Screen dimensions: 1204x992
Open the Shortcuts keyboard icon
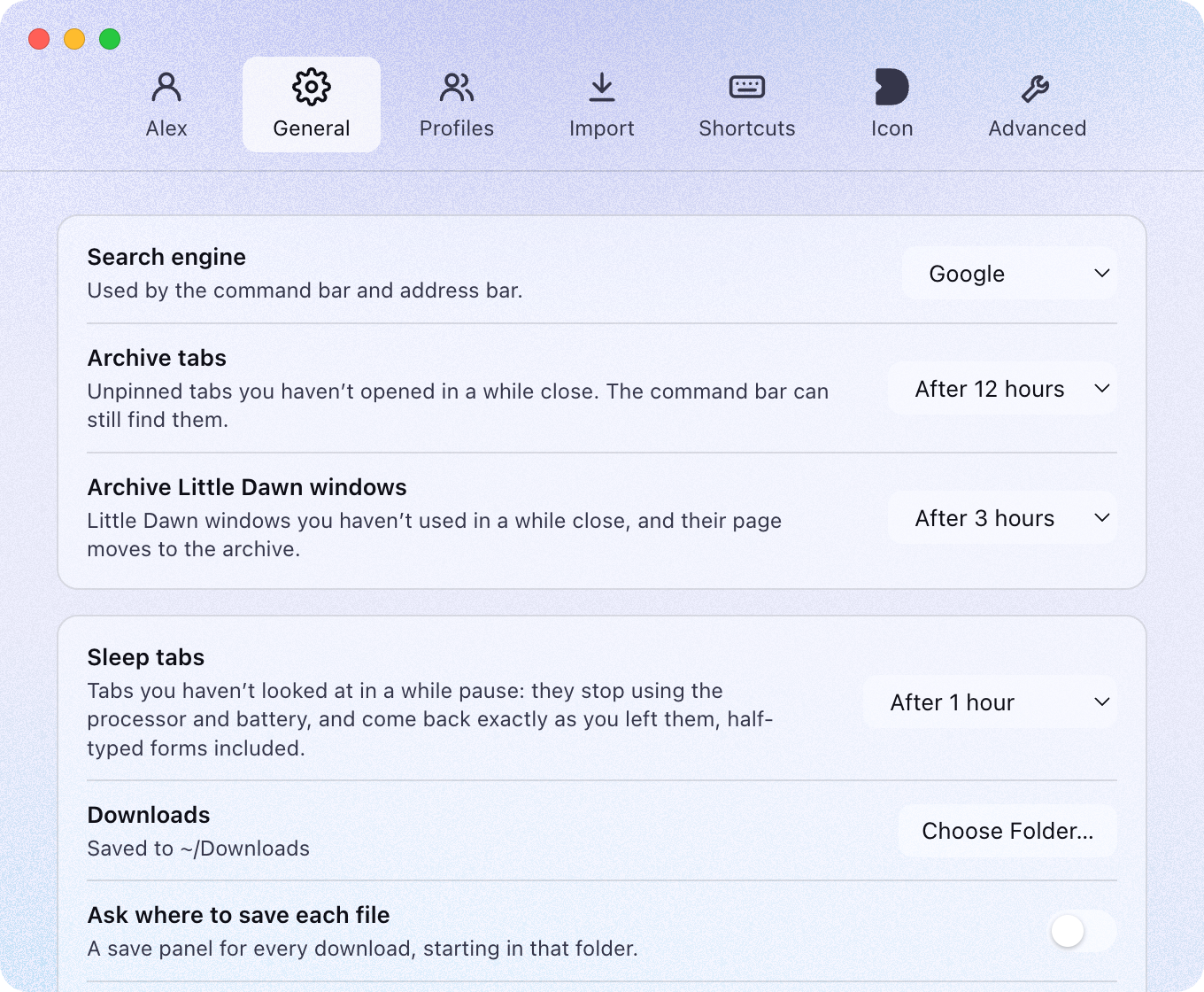(x=747, y=87)
